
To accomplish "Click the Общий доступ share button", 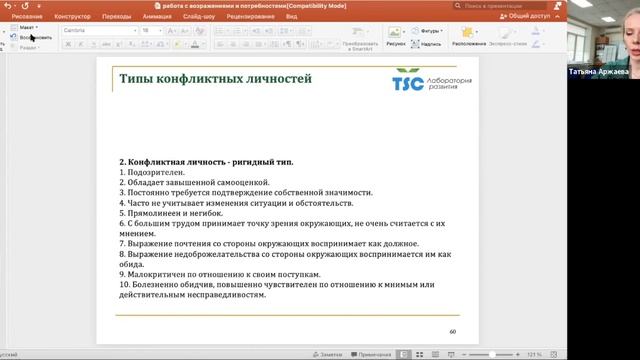I will (525, 16).
